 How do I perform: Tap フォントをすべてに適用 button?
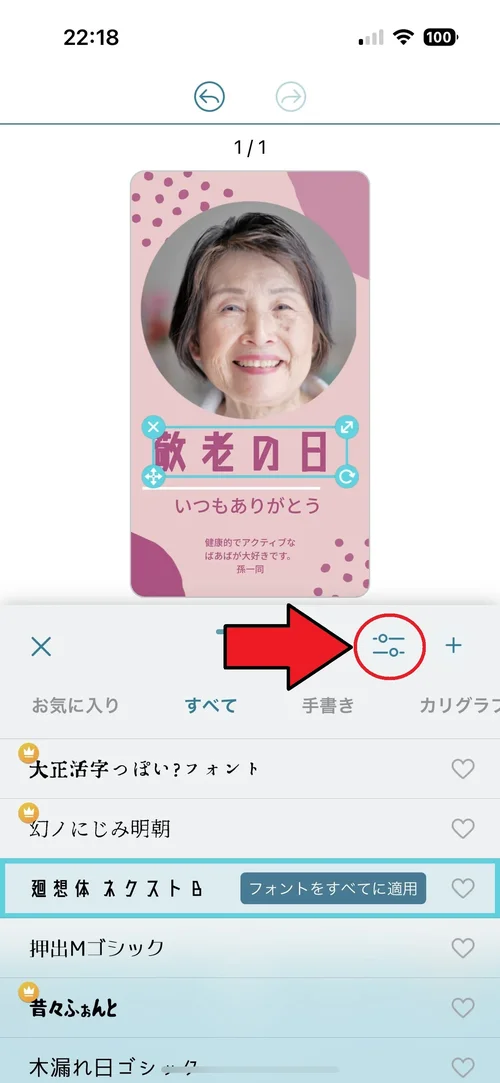pos(333,888)
